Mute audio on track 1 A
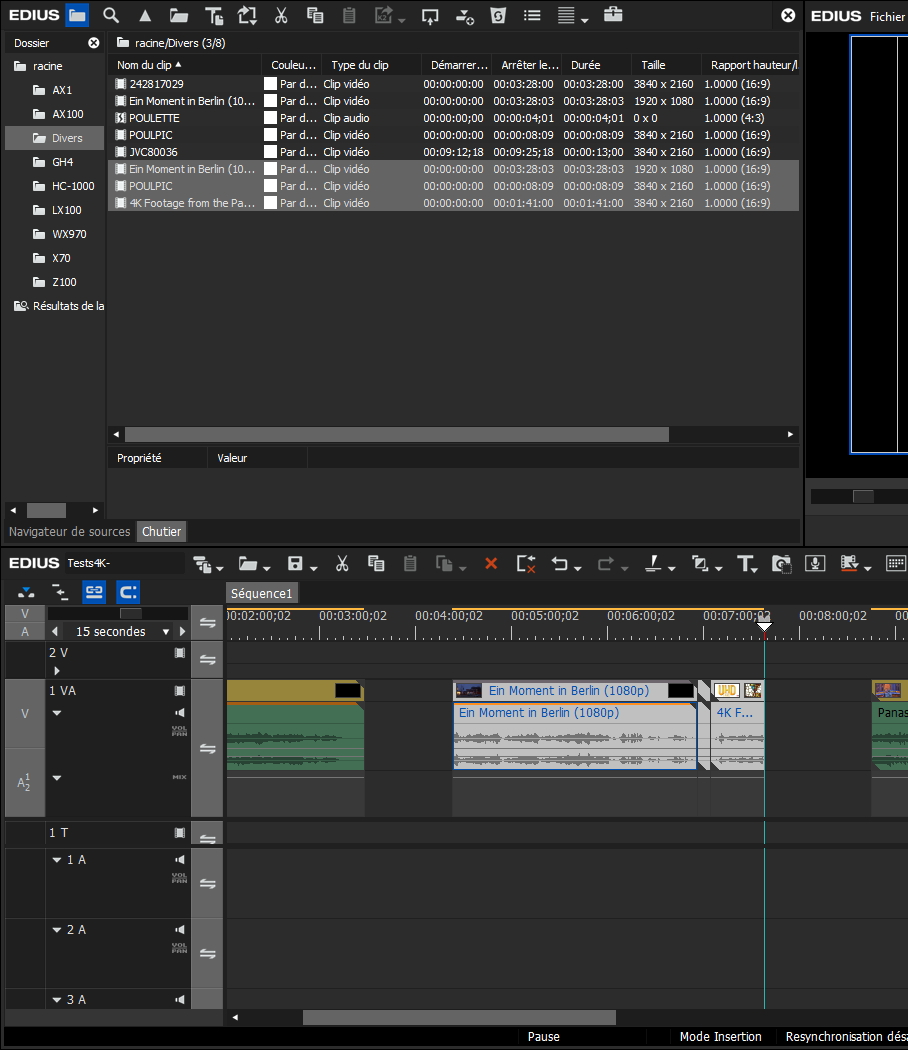908x1050 pixels. [180, 860]
